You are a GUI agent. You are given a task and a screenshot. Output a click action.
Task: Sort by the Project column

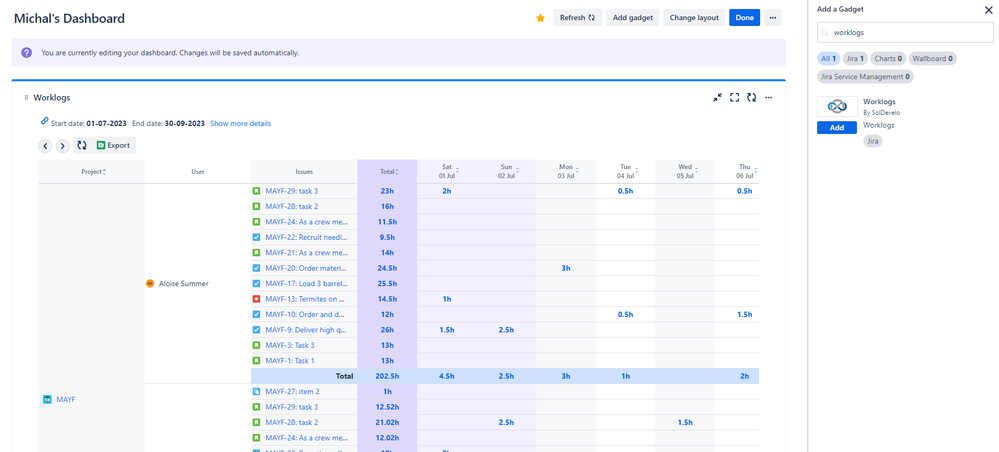point(92,172)
